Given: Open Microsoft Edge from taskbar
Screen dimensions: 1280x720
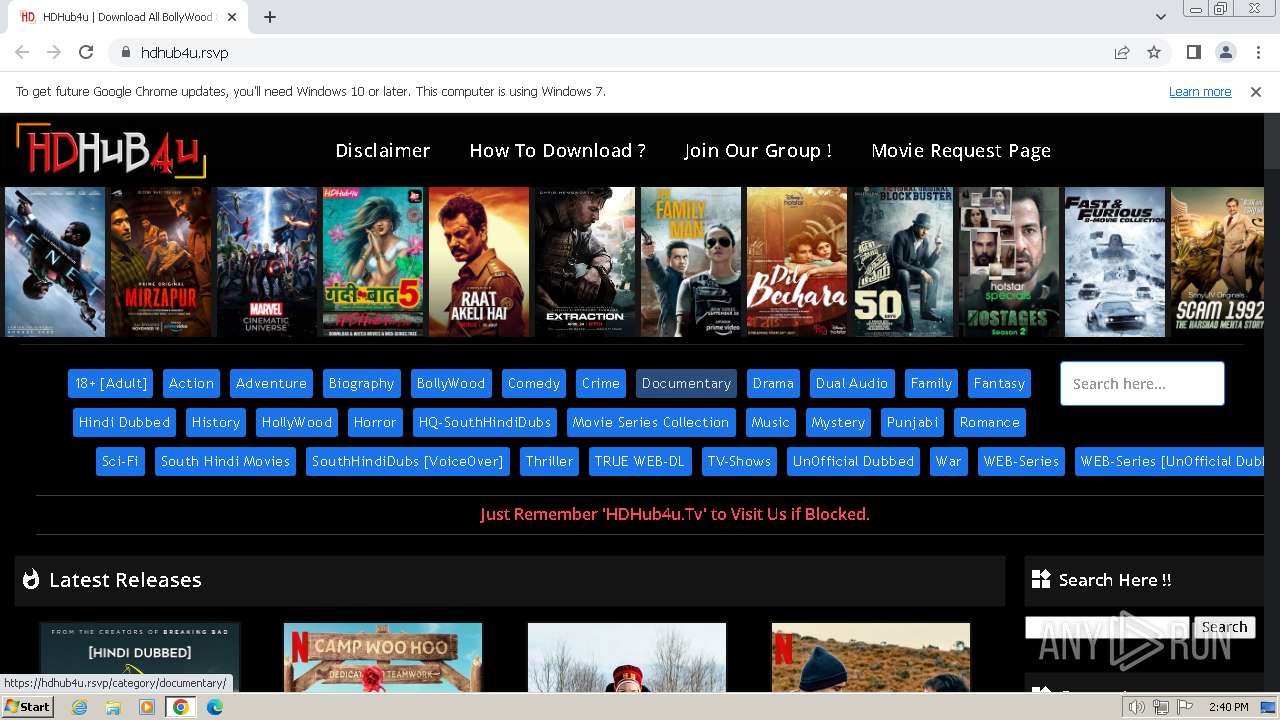Looking at the screenshot, I should [x=215, y=707].
